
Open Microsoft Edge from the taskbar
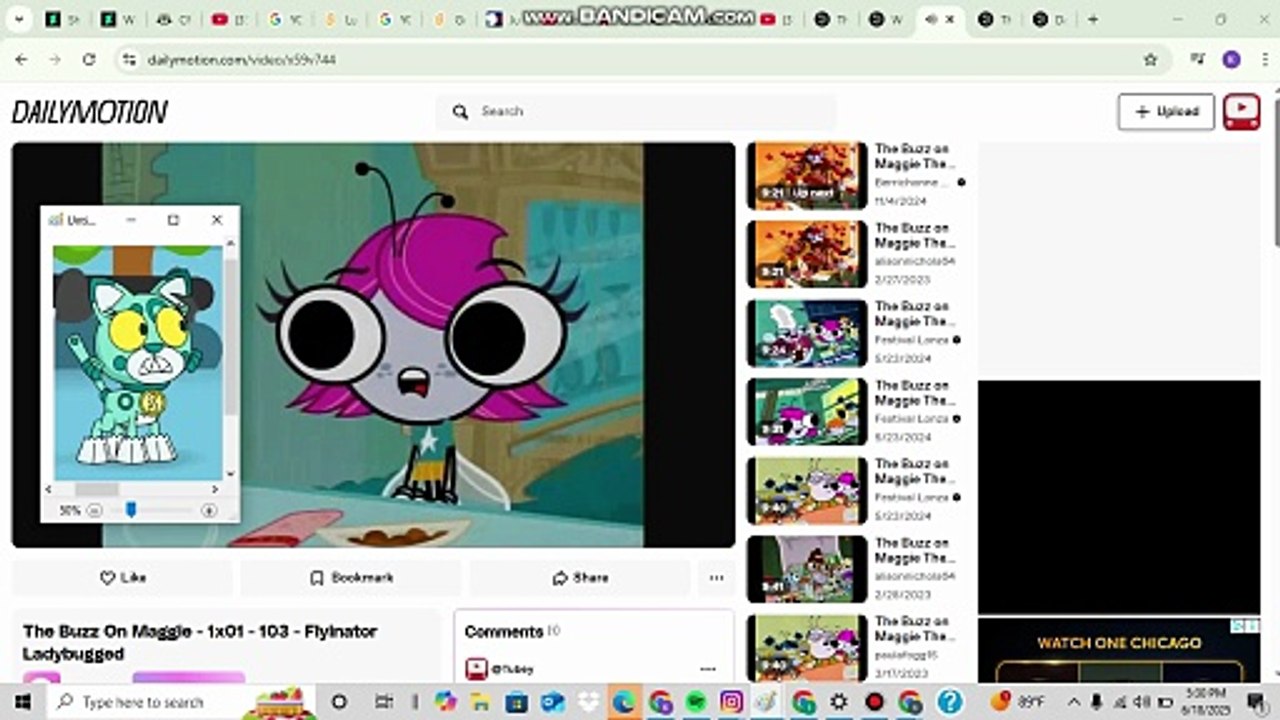623,702
